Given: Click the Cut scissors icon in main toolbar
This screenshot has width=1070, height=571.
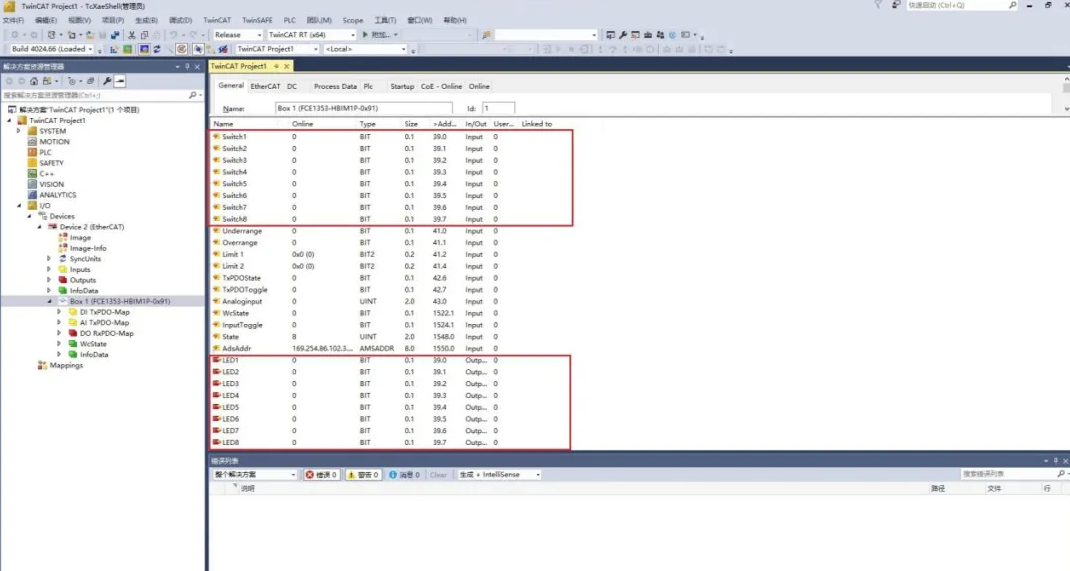Looking at the screenshot, I should coord(131,35).
